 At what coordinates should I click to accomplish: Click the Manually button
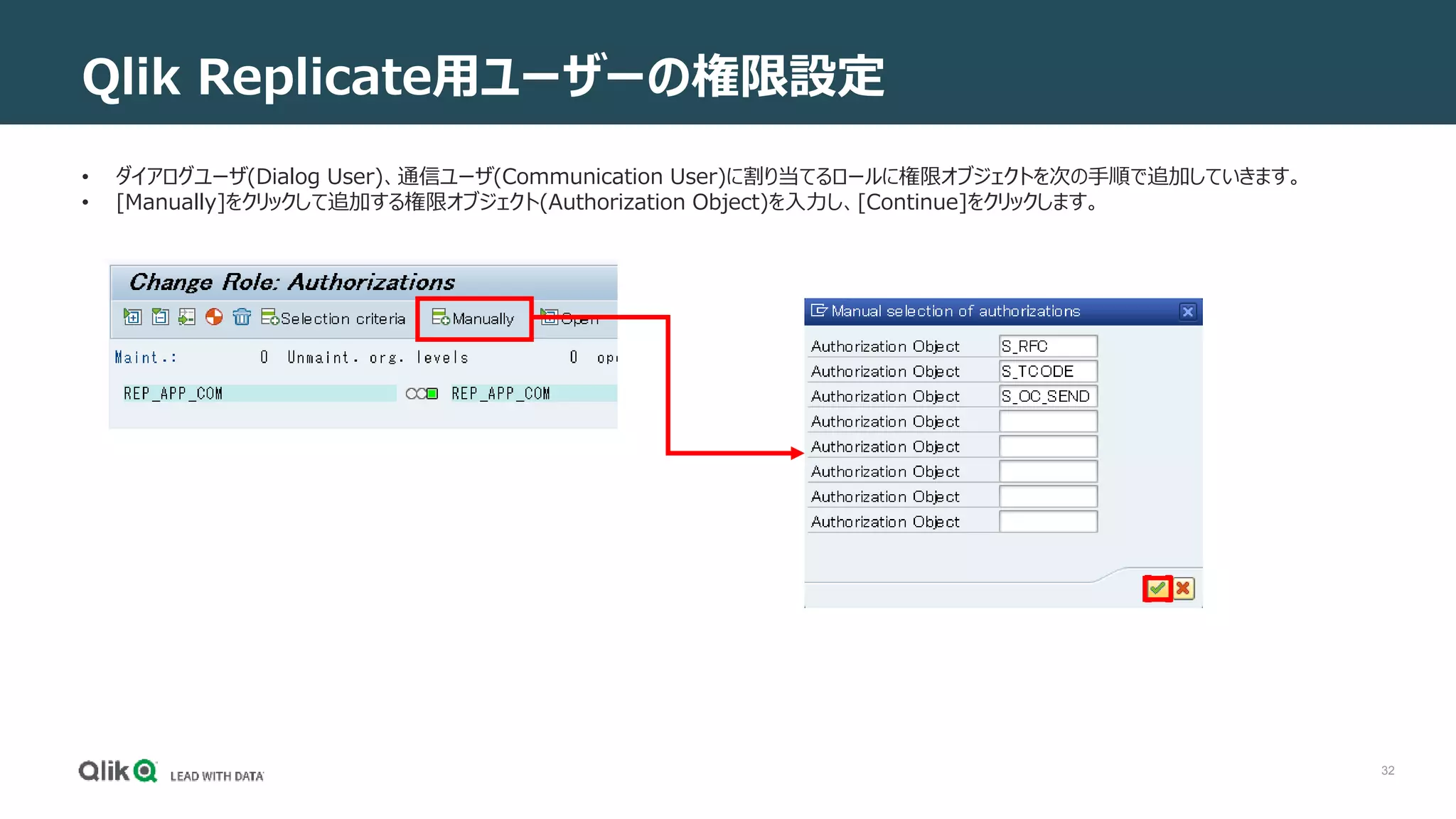click(473, 318)
